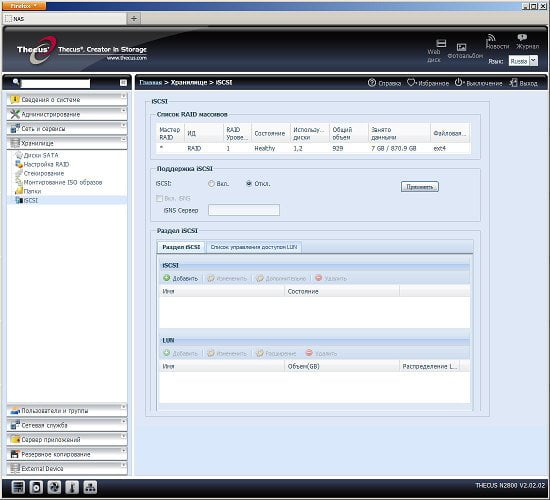This screenshot has height=500, width=550.
Task: Click the temperature status icon in bottom bar
Action: click(72, 487)
